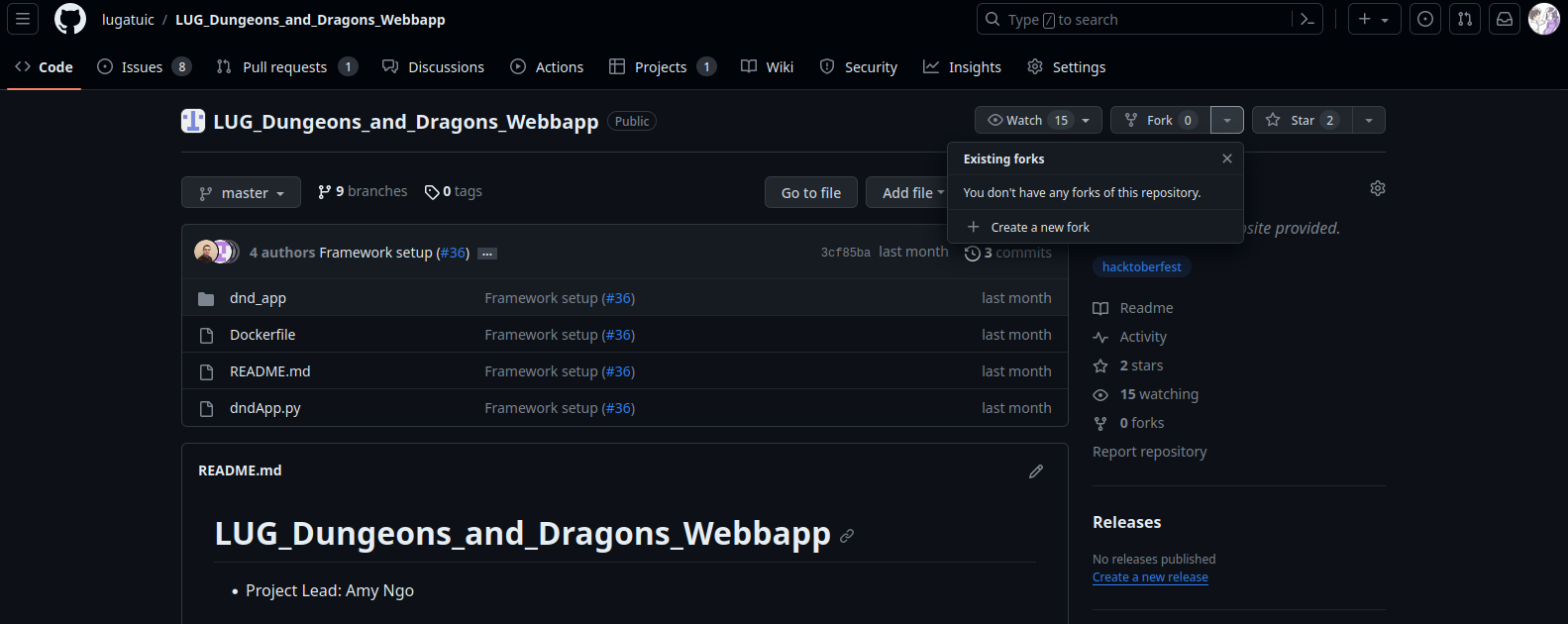Click the Go to file button
Screen dimensions: 1568x624
(811, 193)
